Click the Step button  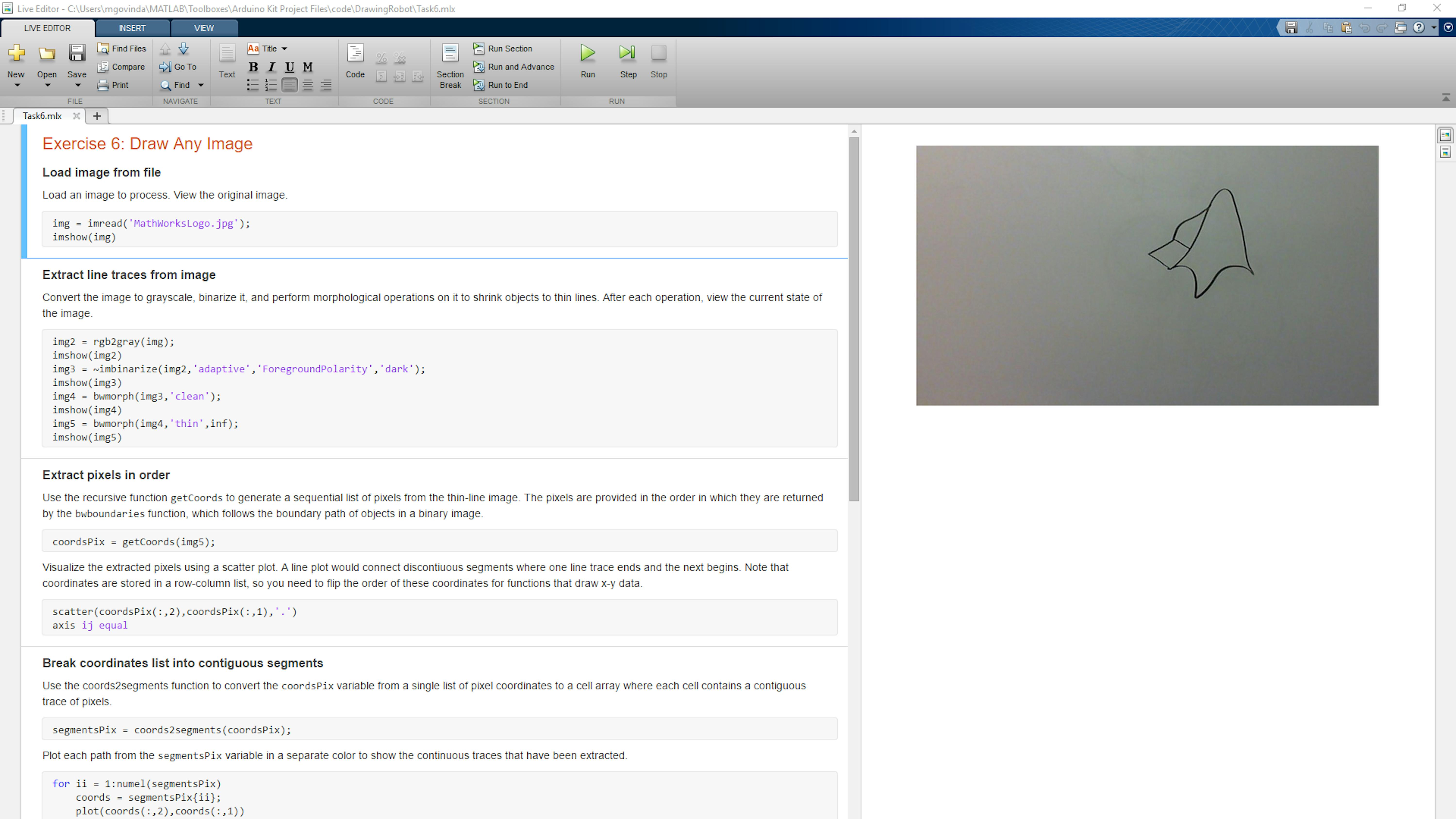point(628,61)
